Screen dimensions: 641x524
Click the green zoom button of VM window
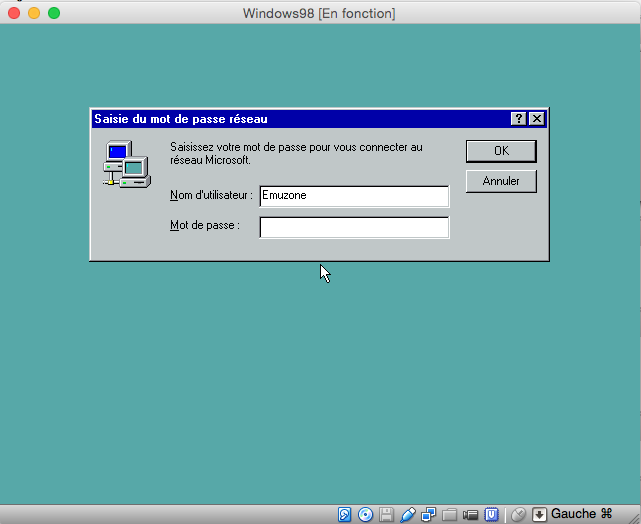[54, 13]
